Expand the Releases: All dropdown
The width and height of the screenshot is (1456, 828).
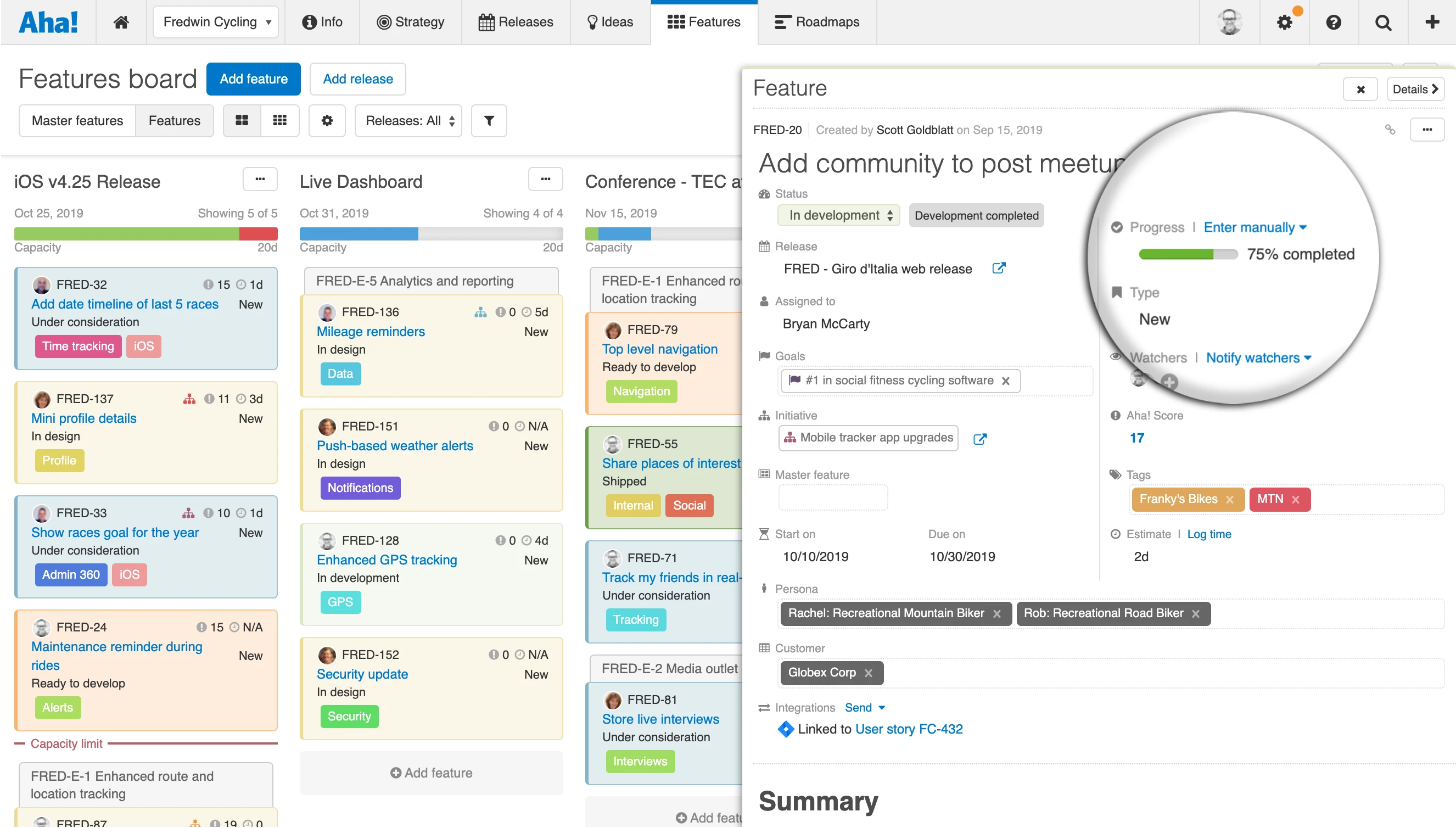pyautogui.click(x=408, y=121)
